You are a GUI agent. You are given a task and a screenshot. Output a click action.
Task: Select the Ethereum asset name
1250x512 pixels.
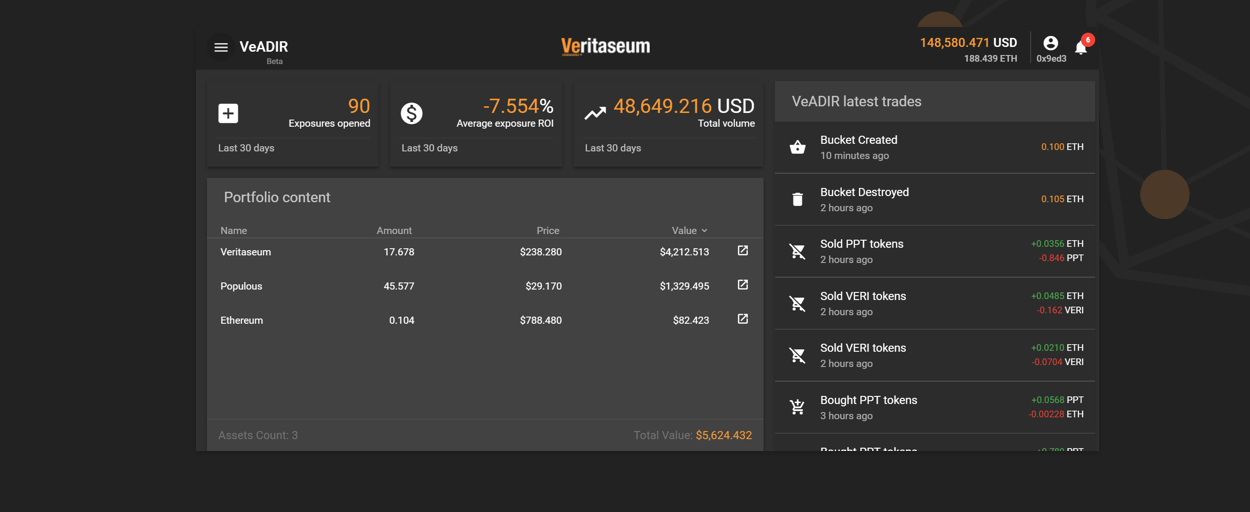(242, 320)
